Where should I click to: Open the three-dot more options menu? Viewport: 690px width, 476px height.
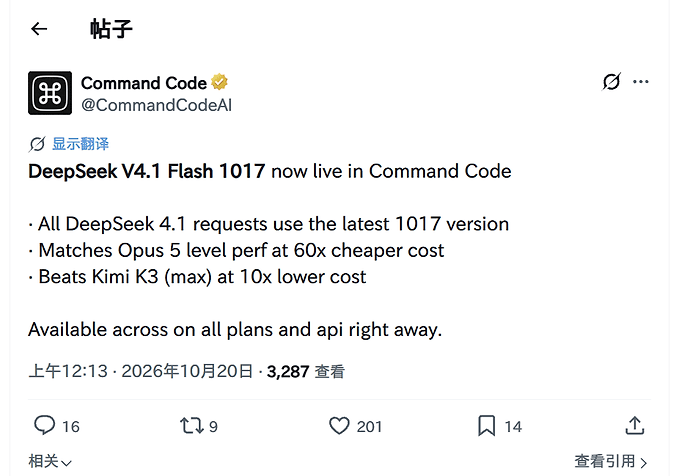pyautogui.click(x=641, y=81)
